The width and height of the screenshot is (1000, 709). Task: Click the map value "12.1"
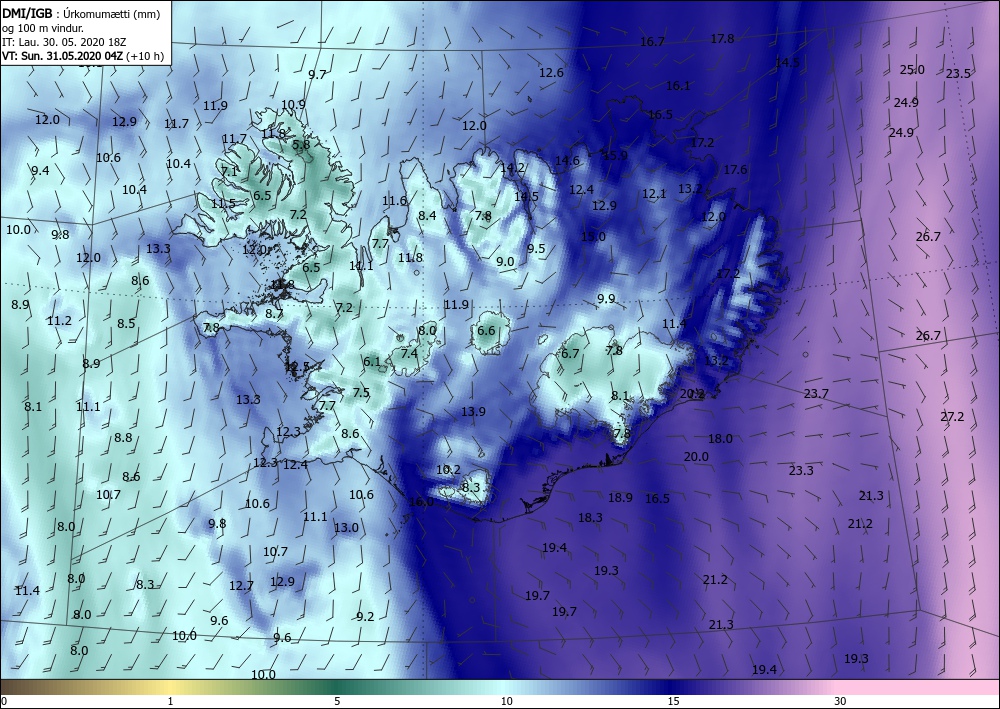point(654,193)
